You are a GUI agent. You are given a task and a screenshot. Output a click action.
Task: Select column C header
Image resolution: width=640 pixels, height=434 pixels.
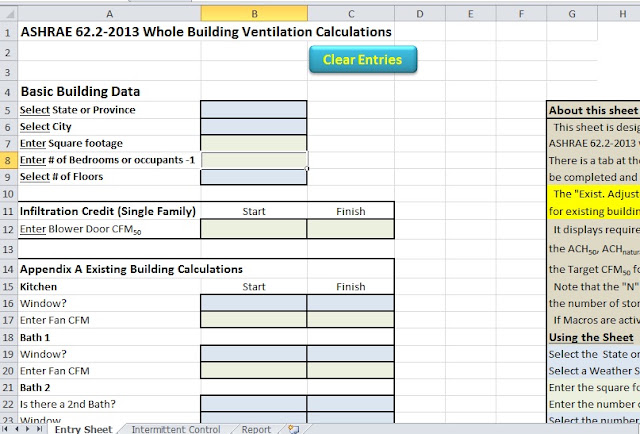pos(351,14)
